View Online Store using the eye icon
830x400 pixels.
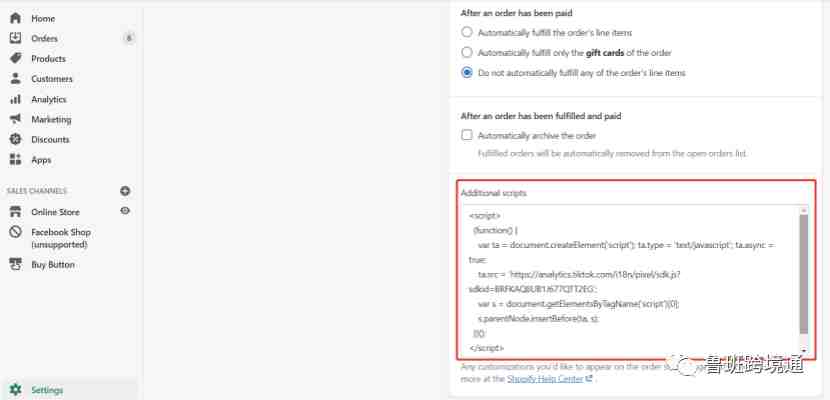[125, 211]
